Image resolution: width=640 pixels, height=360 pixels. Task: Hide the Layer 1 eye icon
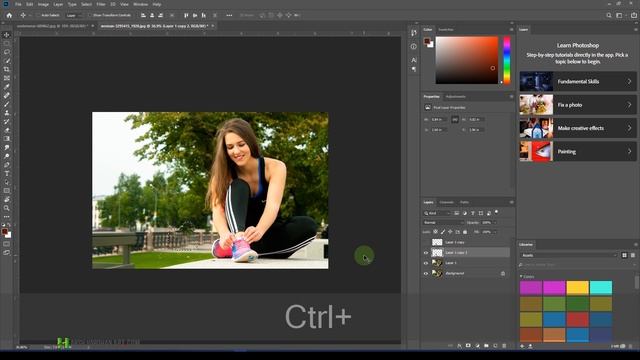pyautogui.click(x=426, y=263)
